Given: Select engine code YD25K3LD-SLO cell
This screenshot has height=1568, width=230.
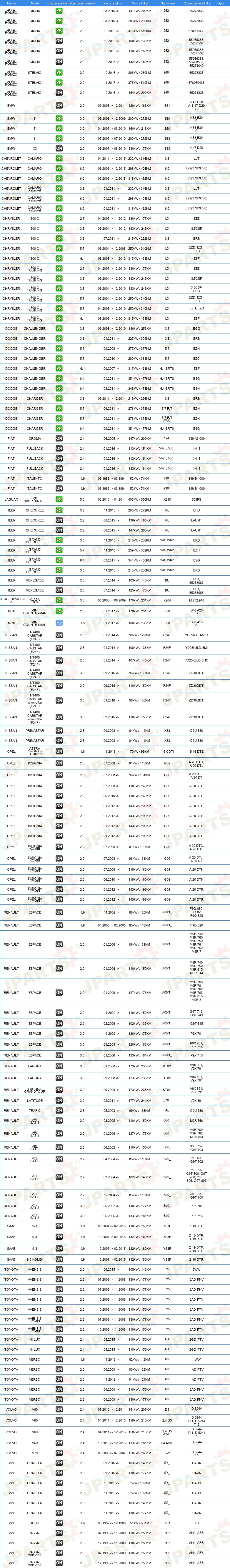Looking at the screenshot, I should [196, 636].
